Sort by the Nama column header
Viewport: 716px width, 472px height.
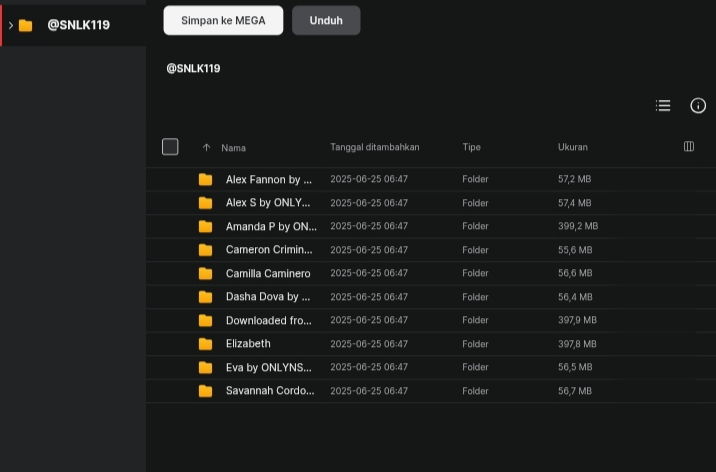tap(233, 148)
